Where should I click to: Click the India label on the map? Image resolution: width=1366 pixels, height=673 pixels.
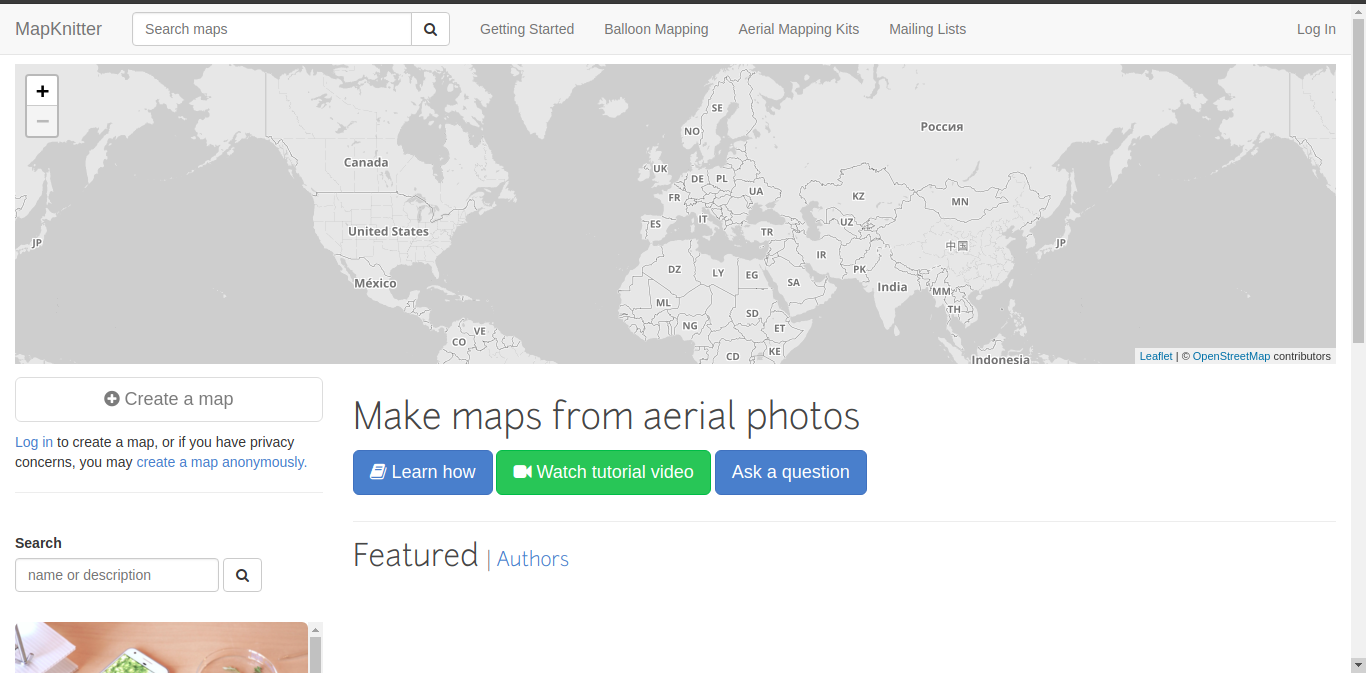(x=892, y=287)
